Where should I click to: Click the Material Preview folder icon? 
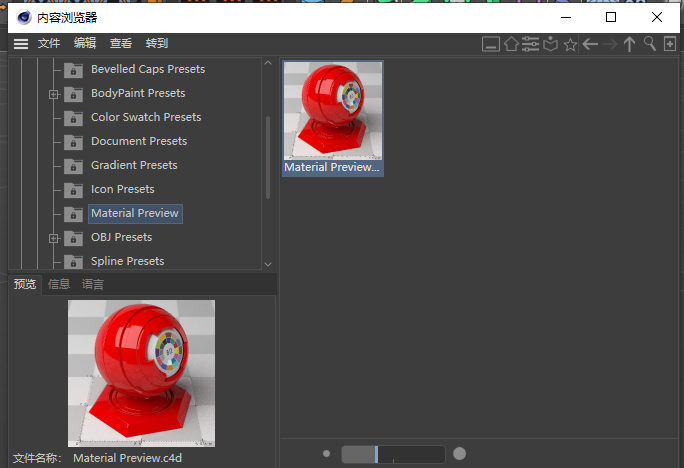[x=73, y=214]
